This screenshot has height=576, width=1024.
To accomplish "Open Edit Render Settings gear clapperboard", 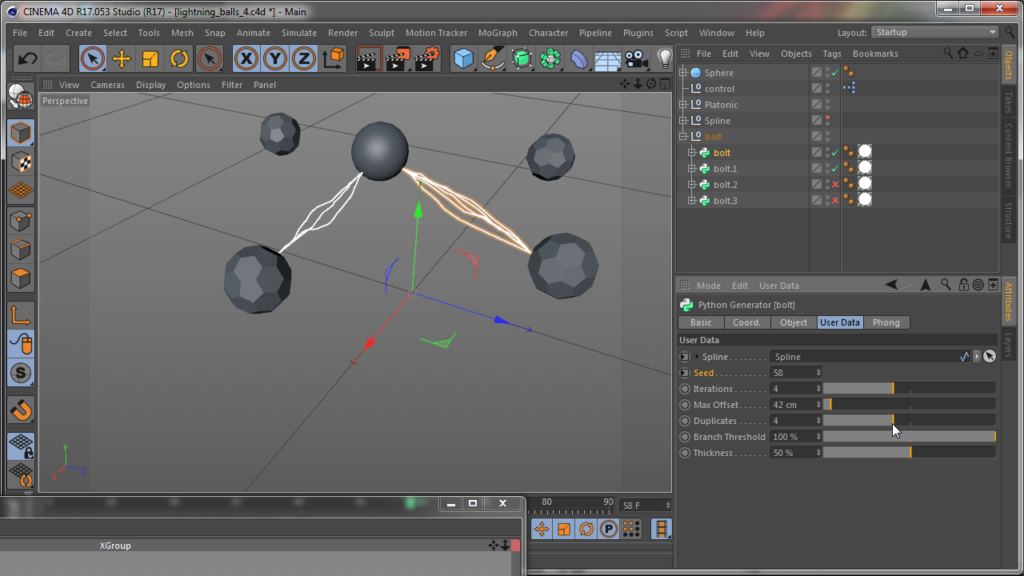I will (x=426, y=59).
